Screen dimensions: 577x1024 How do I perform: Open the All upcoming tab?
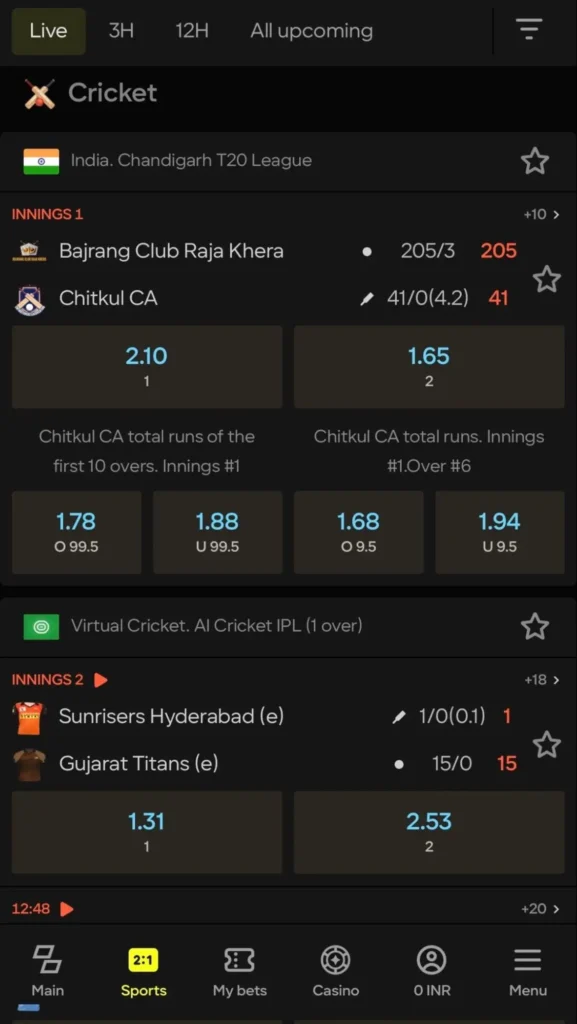click(x=311, y=31)
